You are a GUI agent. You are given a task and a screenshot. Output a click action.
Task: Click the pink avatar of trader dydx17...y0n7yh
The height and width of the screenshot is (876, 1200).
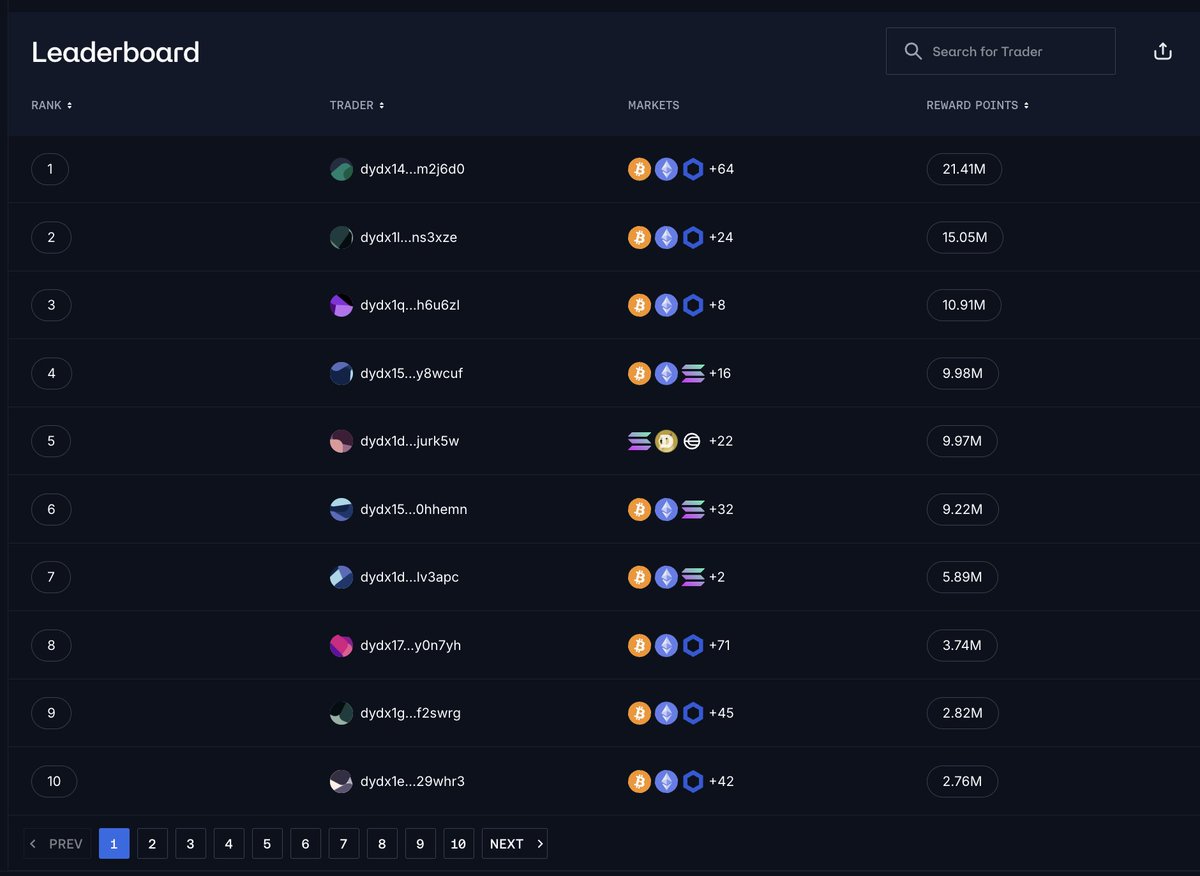point(341,645)
